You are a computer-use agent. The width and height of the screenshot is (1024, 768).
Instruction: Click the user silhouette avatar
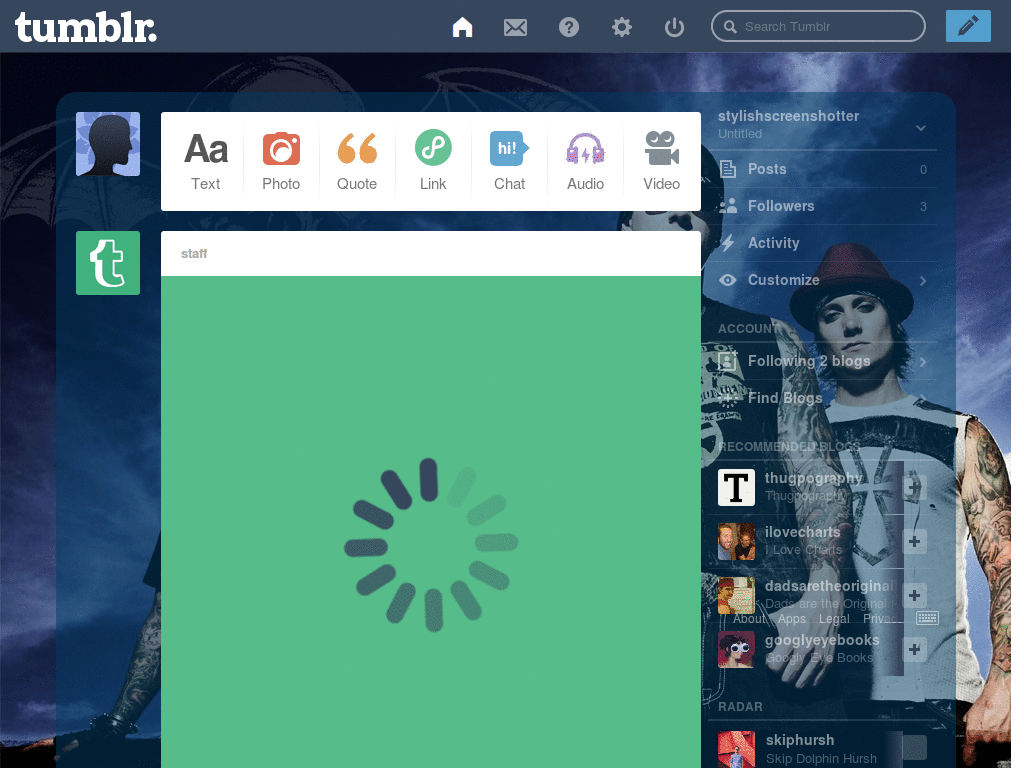(108, 144)
